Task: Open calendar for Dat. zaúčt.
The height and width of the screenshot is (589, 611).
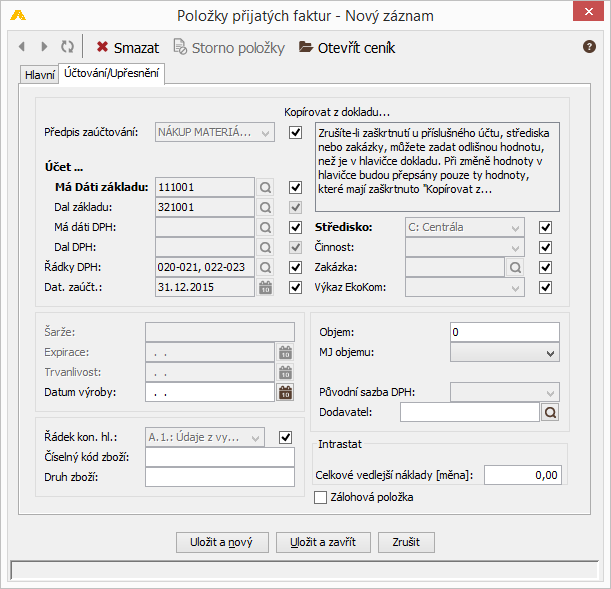Action: pyautogui.click(x=265, y=287)
